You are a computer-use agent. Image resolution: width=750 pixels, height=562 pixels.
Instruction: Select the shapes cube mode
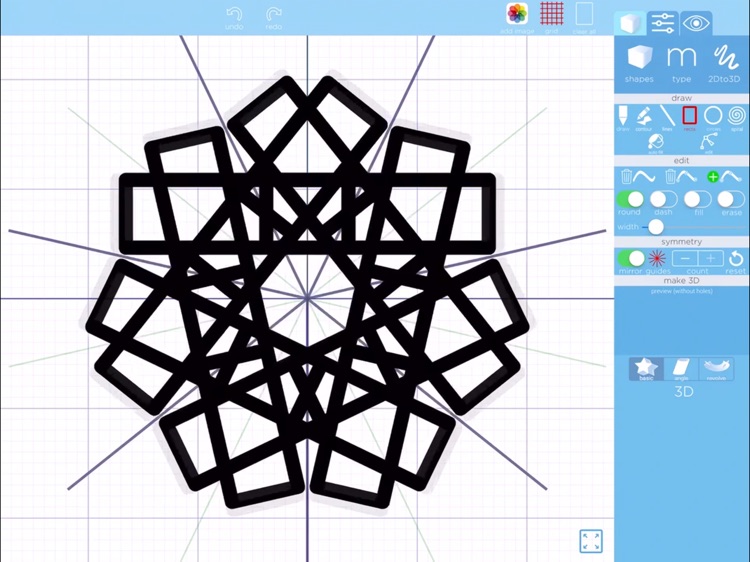coord(639,64)
